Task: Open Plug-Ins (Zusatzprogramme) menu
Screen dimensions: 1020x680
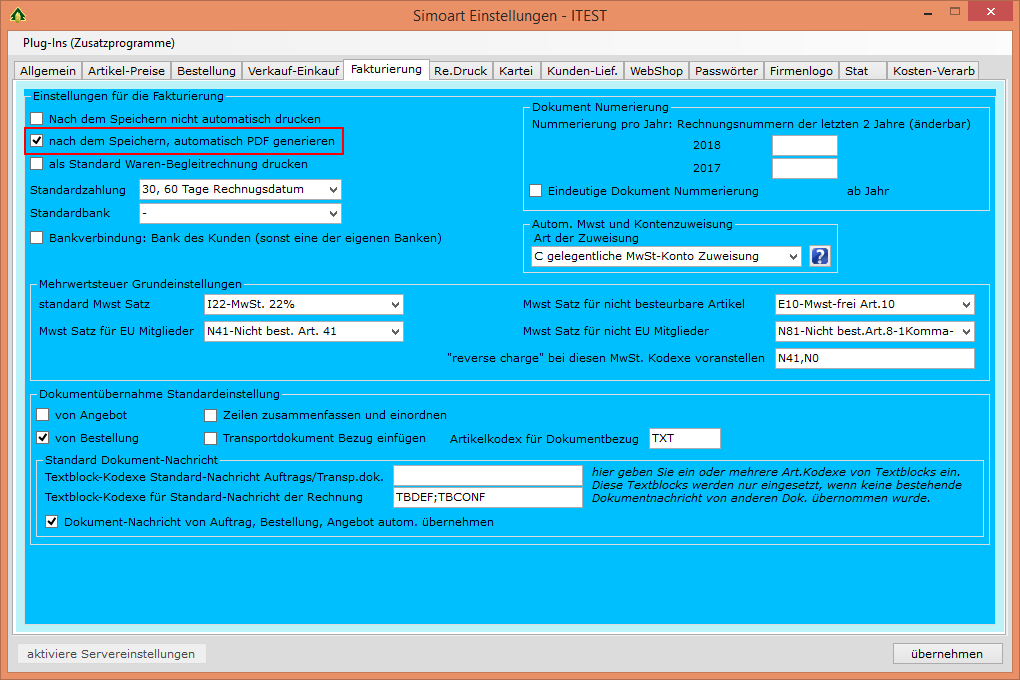Action: point(98,43)
